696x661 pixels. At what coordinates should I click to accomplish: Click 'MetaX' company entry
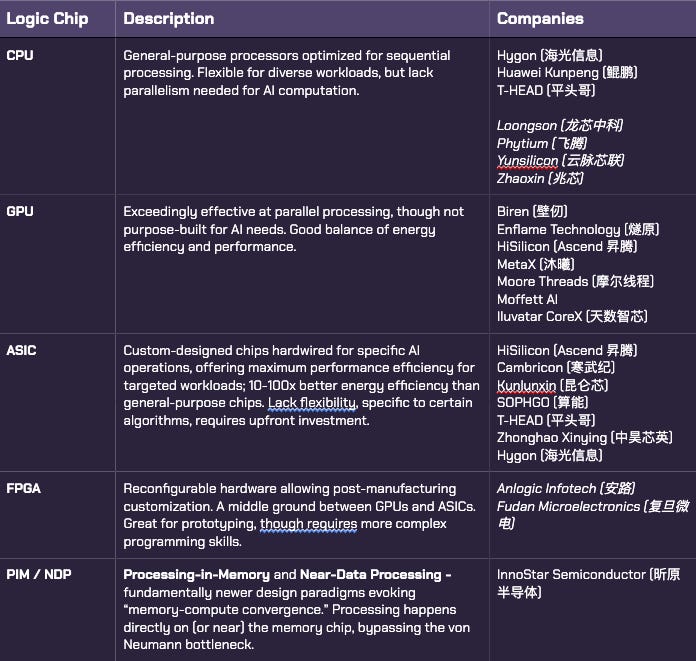click(535, 265)
